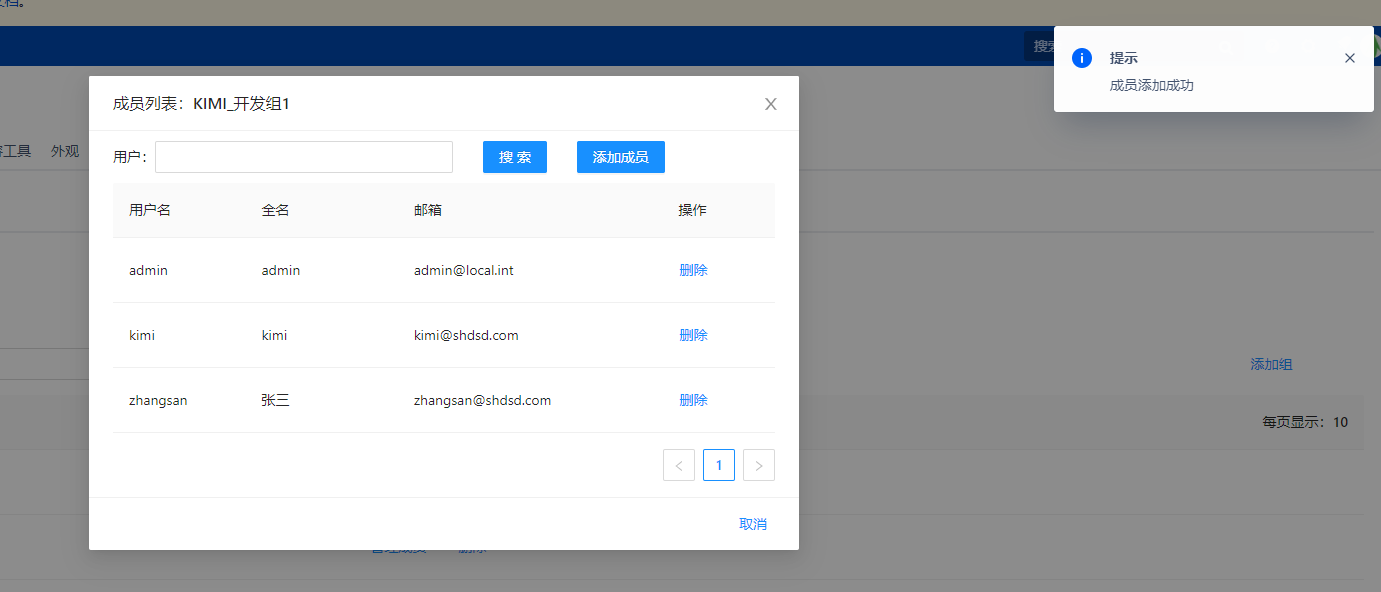This screenshot has height=592, width=1381.
Task: Click the blue info icon in notification
Action: (x=1081, y=58)
